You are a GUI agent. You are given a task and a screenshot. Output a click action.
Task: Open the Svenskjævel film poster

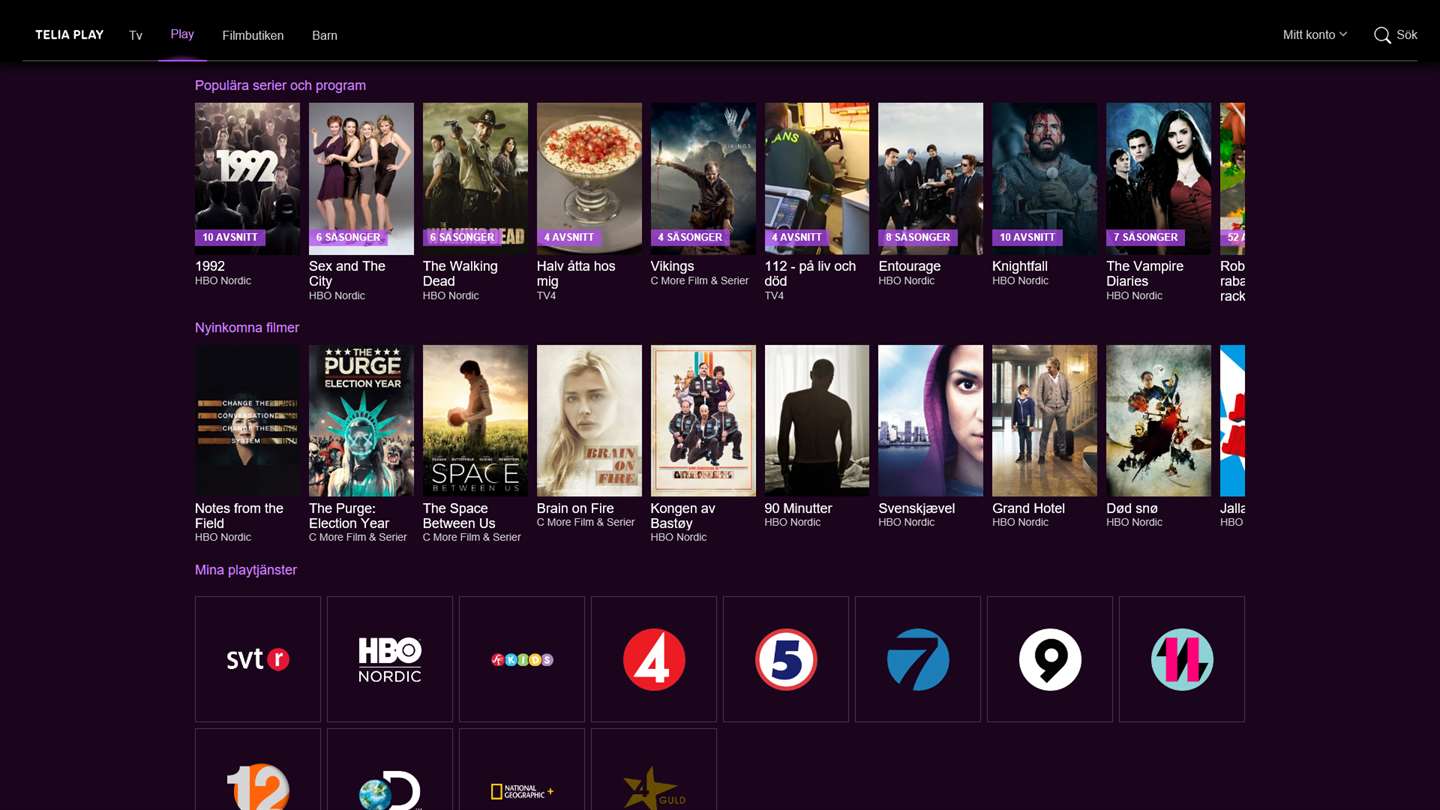click(x=931, y=421)
